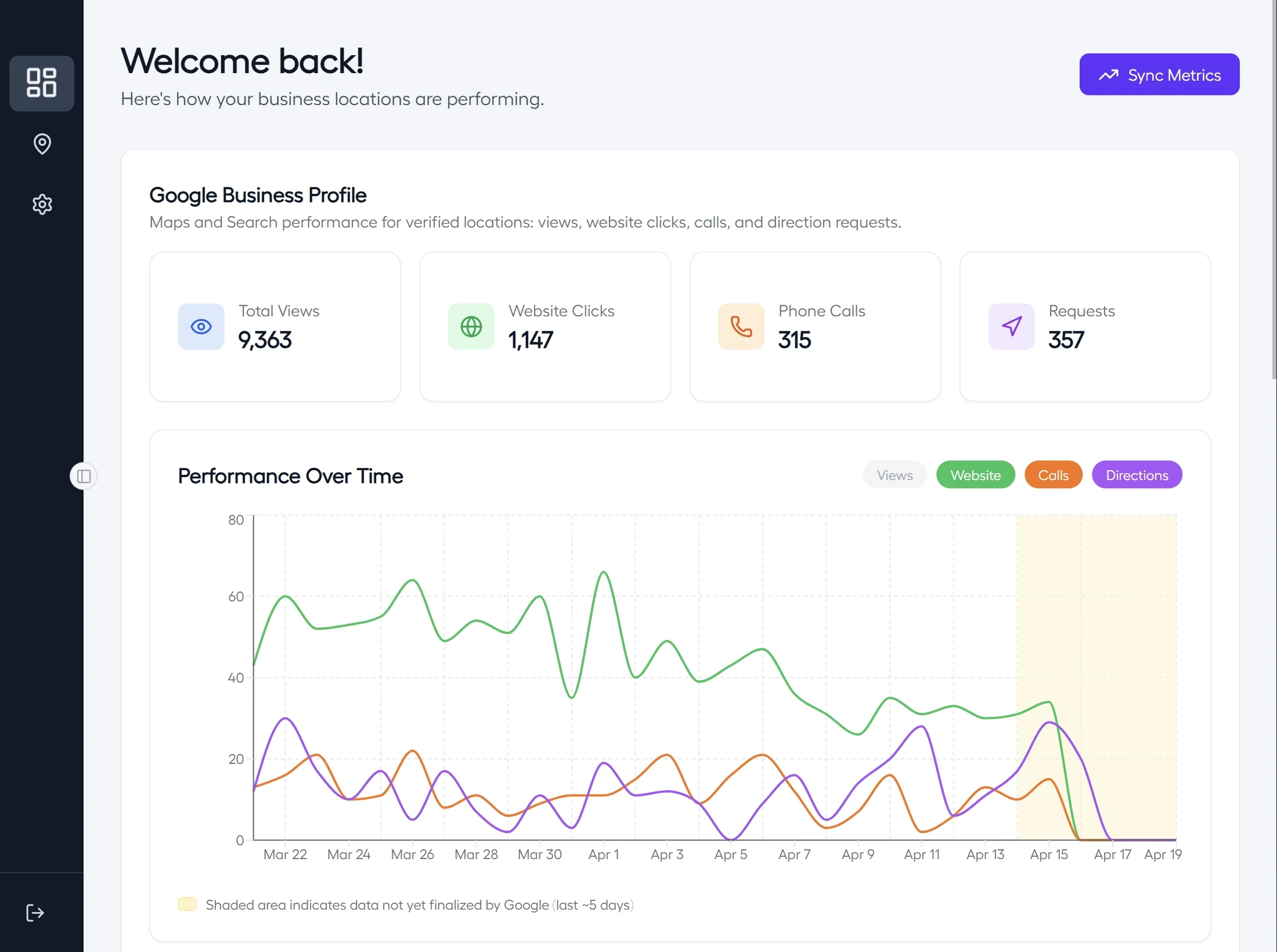1277x952 pixels.
Task: Click the yellow shaded legend swatch
Action: [187, 904]
